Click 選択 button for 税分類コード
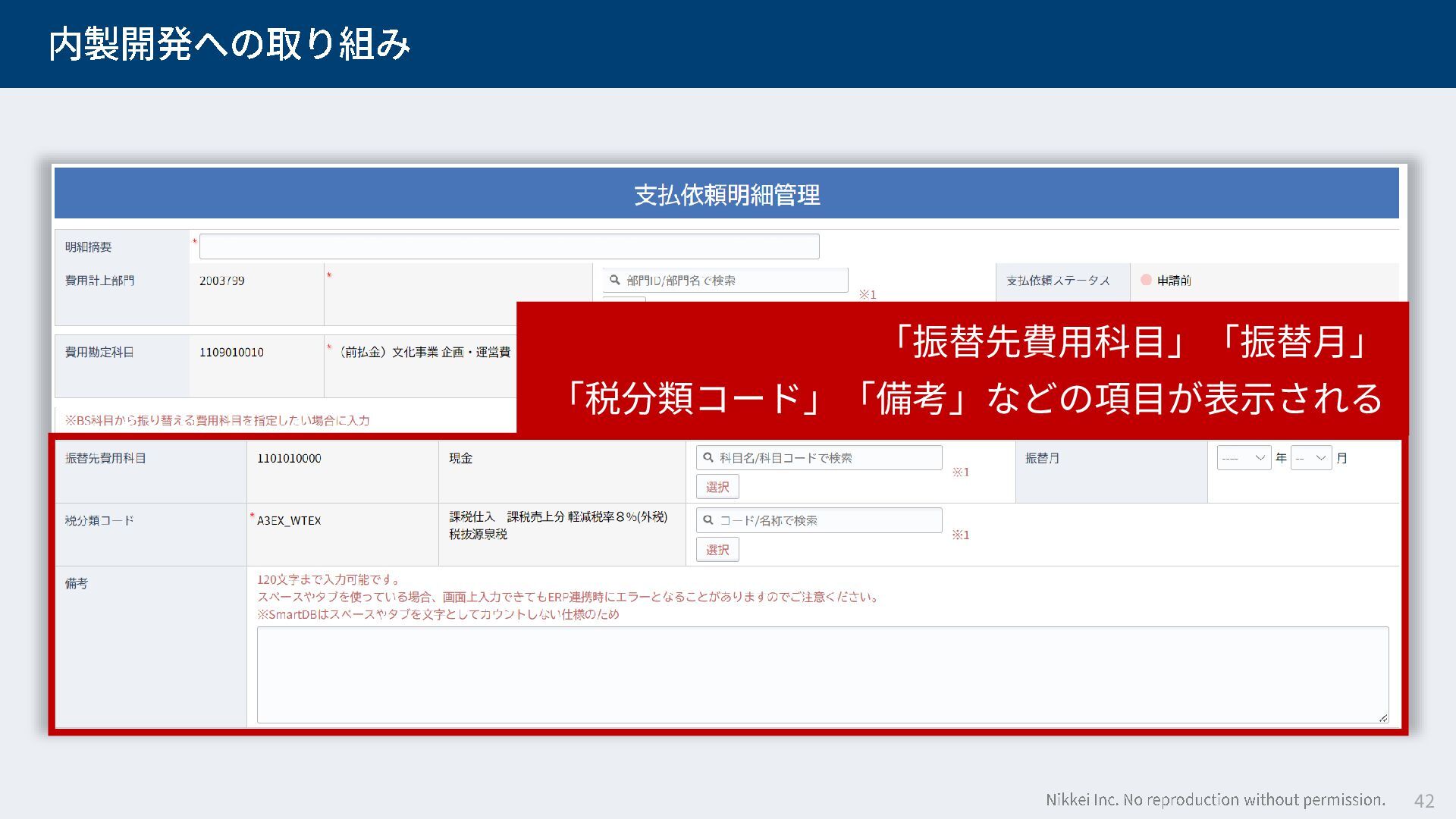This screenshot has width=1456, height=819. [717, 550]
